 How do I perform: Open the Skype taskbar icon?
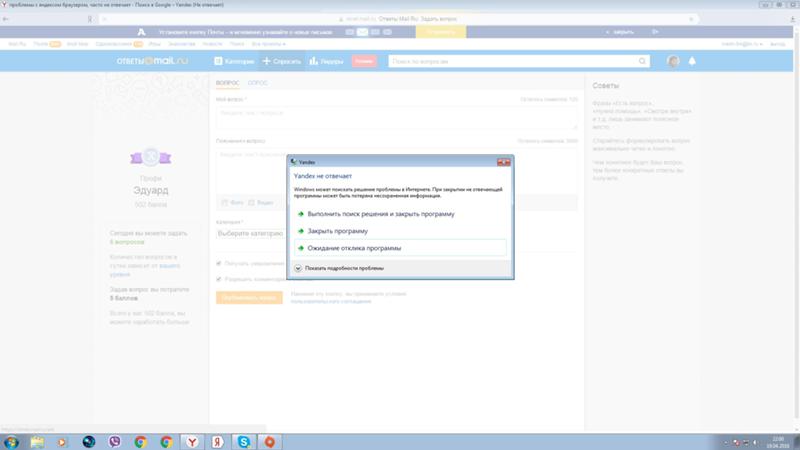243,442
